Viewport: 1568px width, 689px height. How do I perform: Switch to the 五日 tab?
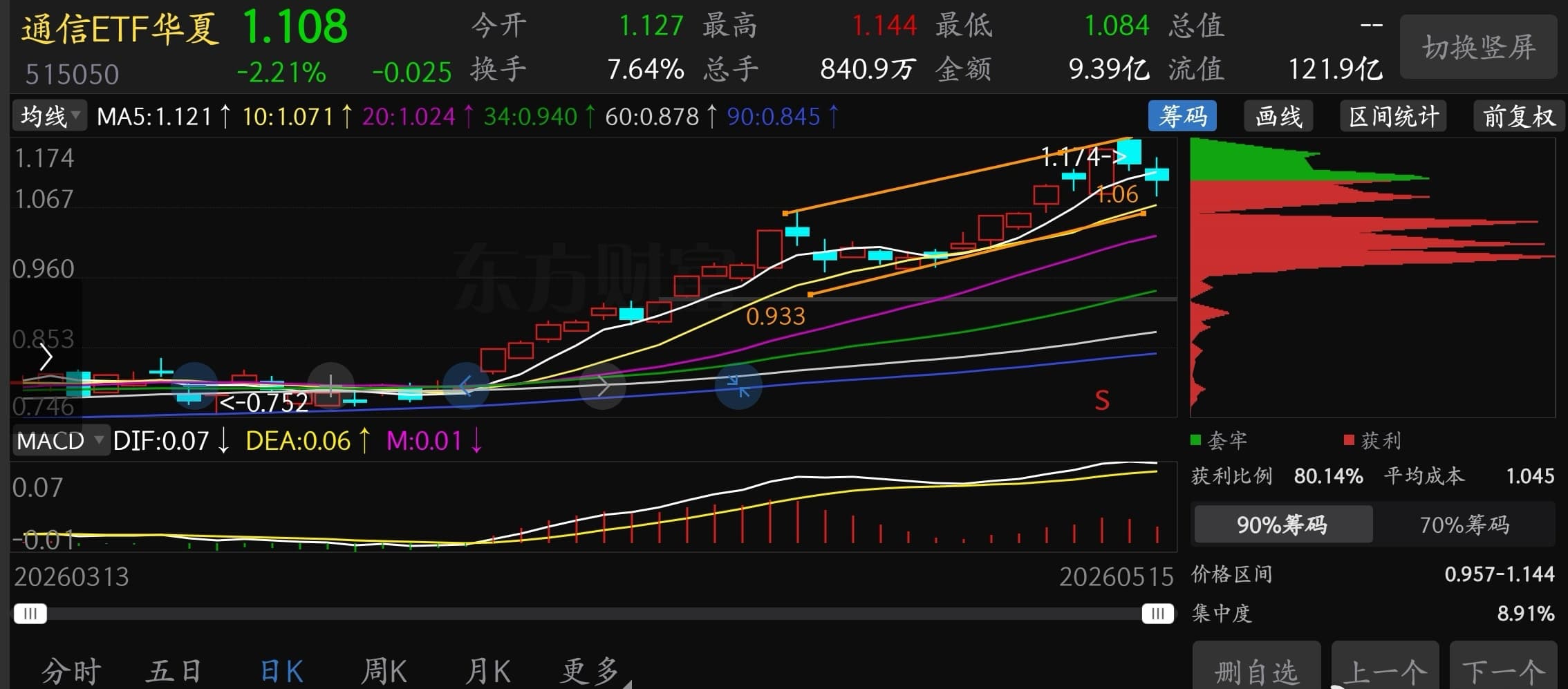tap(174, 671)
